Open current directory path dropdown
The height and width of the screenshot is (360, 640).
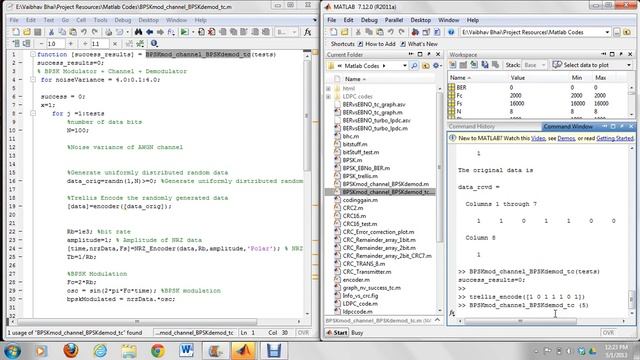point(607,32)
